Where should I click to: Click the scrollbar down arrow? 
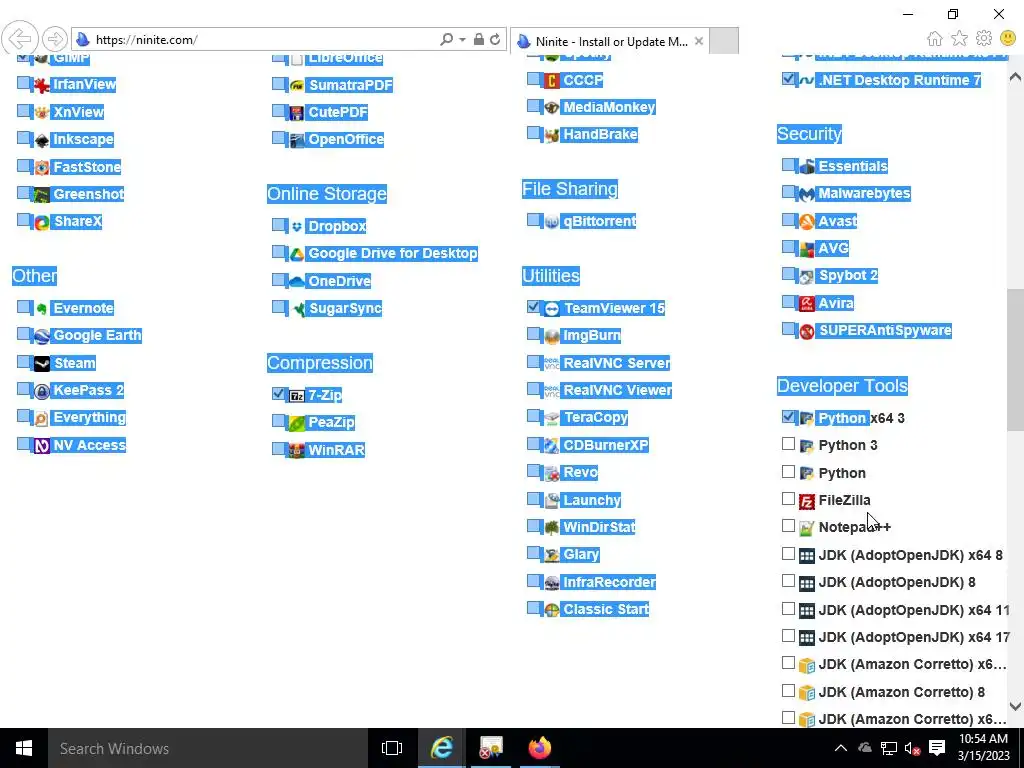tap(1015, 707)
